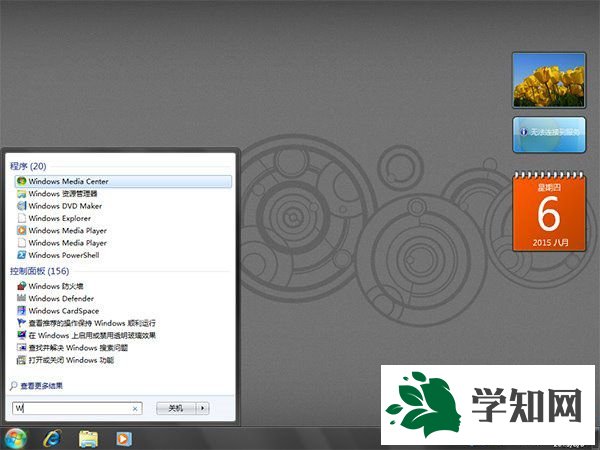Click the blank icon beside Windows Explorer
This screenshot has height=450, width=600.
click(x=22, y=218)
